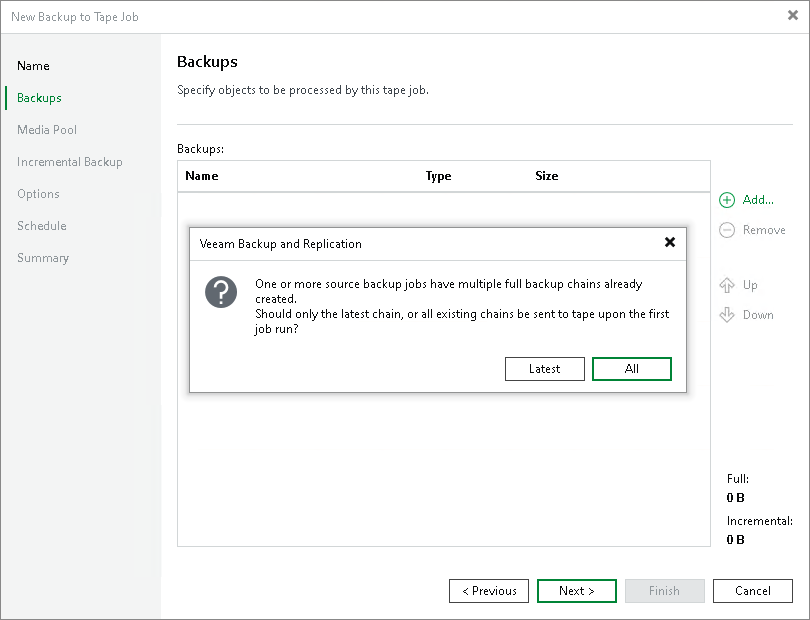
Task: Click the Backups page heading
Action: (207, 61)
